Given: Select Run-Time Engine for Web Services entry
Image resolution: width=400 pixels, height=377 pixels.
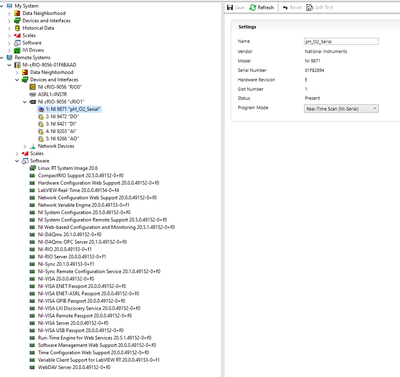Looking at the screenshot, I should point(95,338).
